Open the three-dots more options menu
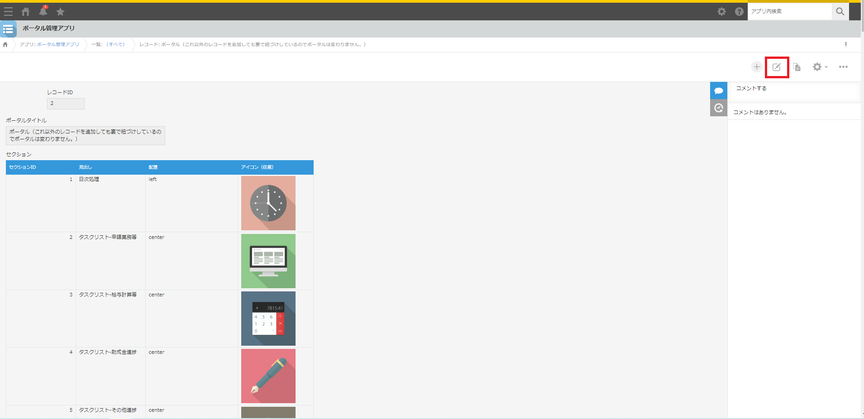This screenshot has height=419, width=864. pos(843,67)
